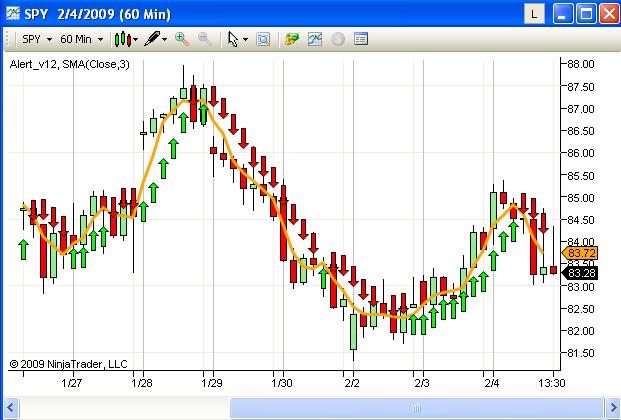The image size is (621, 420).
Task: Click the 82.00 price axis label
Action: pyautogui.click(x=581, y=331)
